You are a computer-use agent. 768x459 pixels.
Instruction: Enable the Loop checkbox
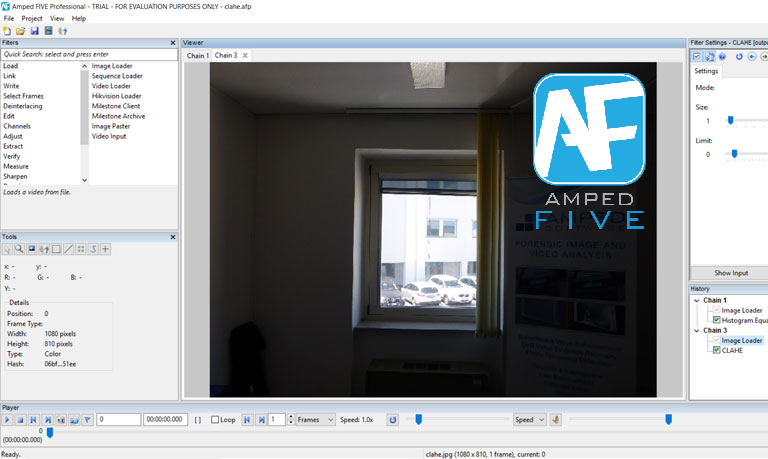point(215,420)
